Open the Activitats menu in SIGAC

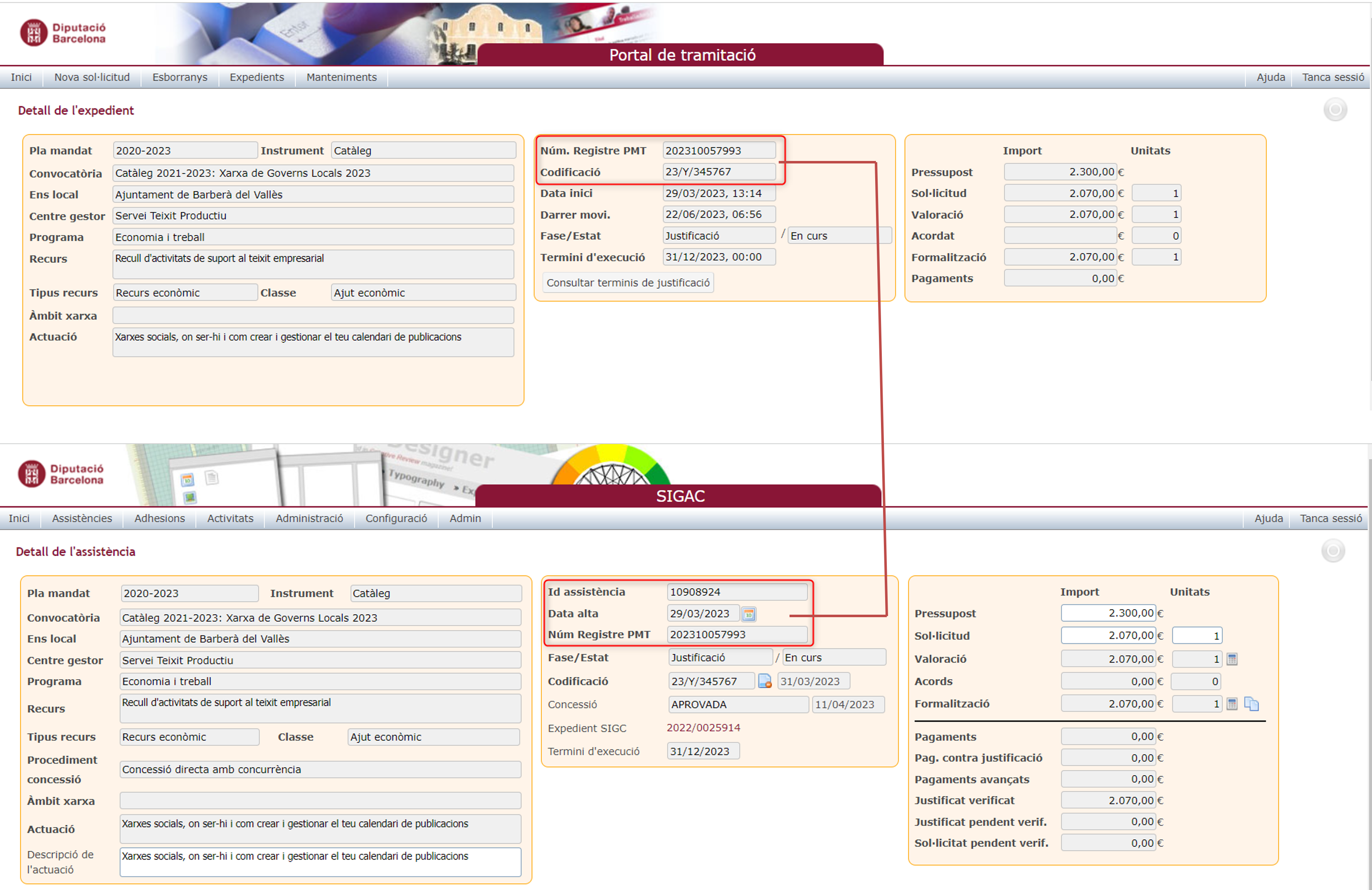coord(231,519)
